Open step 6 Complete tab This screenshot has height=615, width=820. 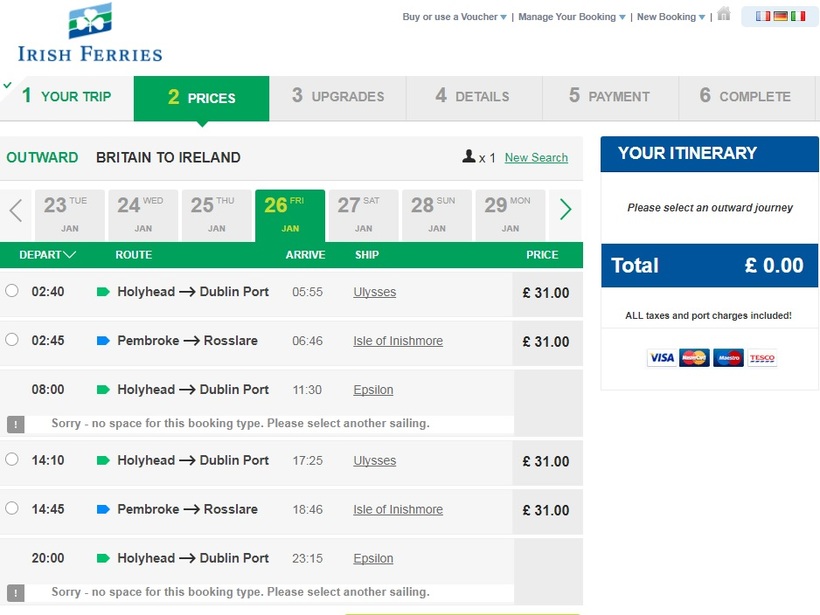pos(746,97)
